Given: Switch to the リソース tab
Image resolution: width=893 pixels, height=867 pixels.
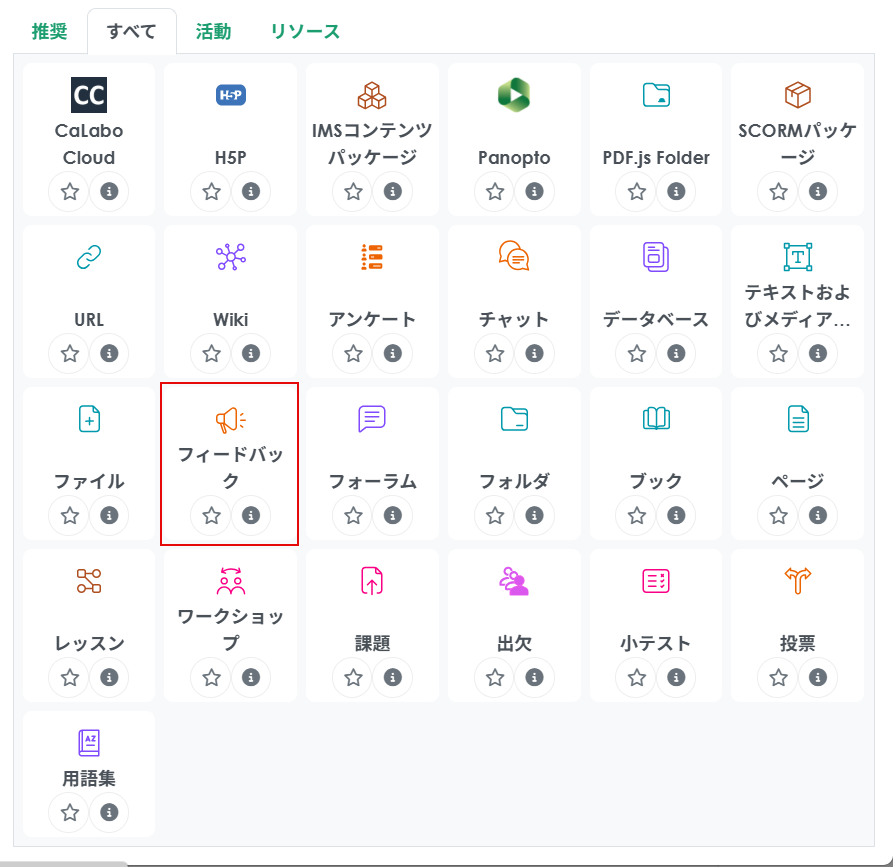Looking at the screenshot, I should (x=305, y=31).
